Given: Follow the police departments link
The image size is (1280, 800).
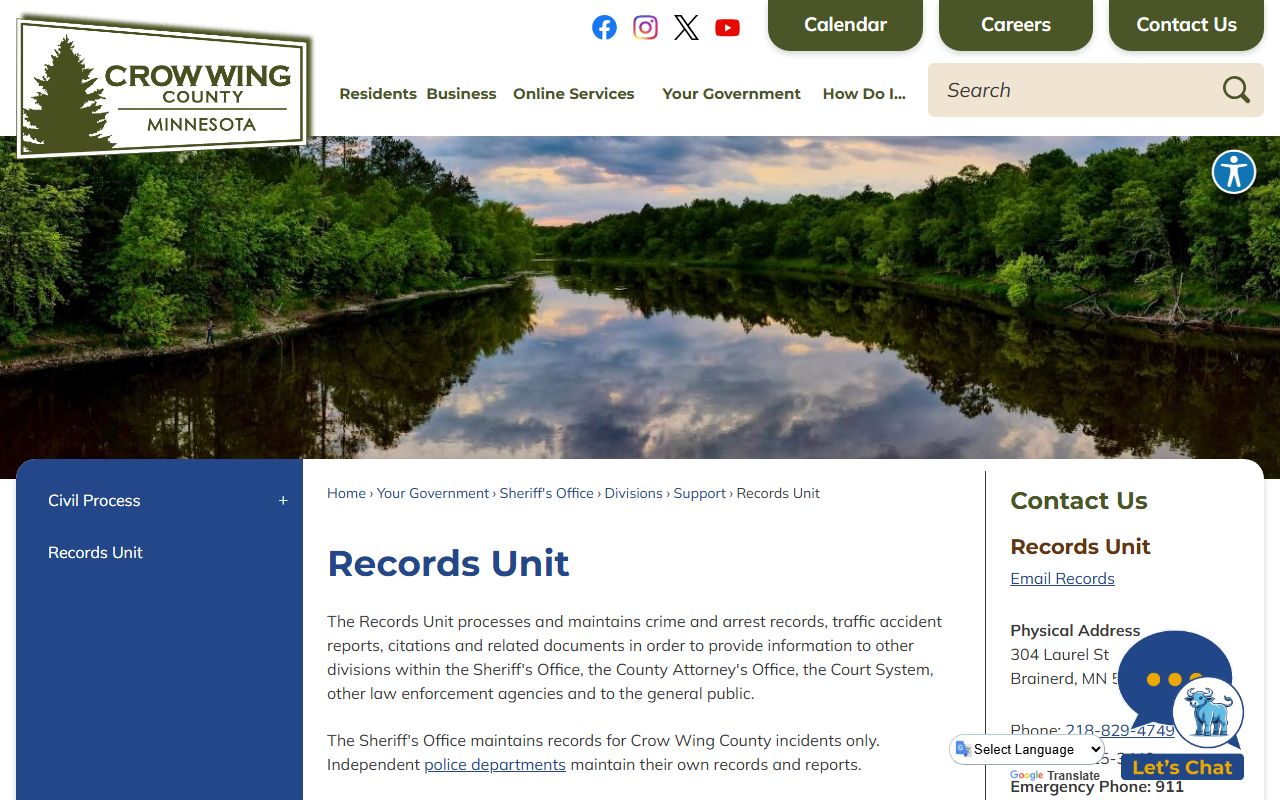Looking at the screenshot, I should coord(495,765).
